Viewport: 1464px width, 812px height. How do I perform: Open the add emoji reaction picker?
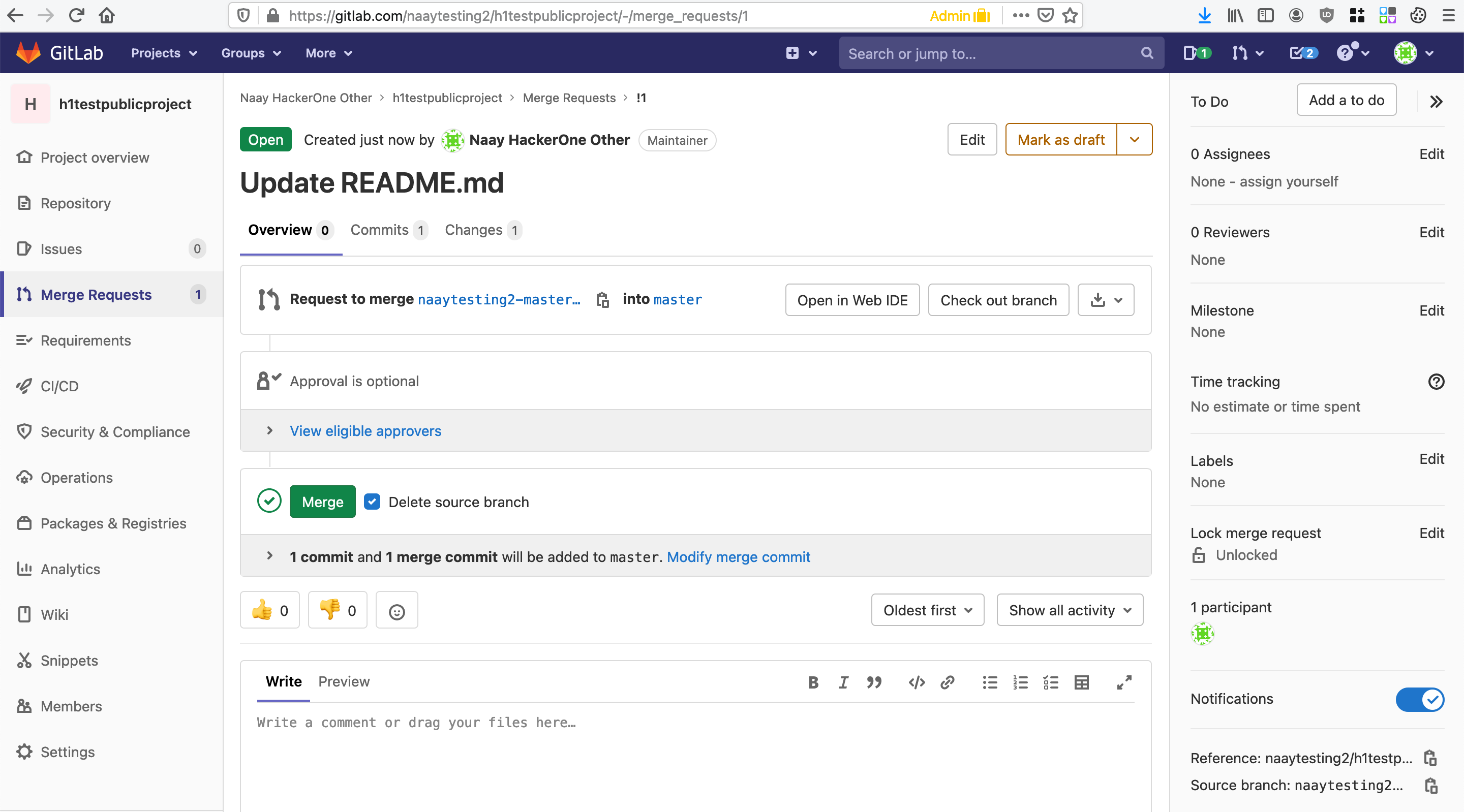[x=396, y=611]
